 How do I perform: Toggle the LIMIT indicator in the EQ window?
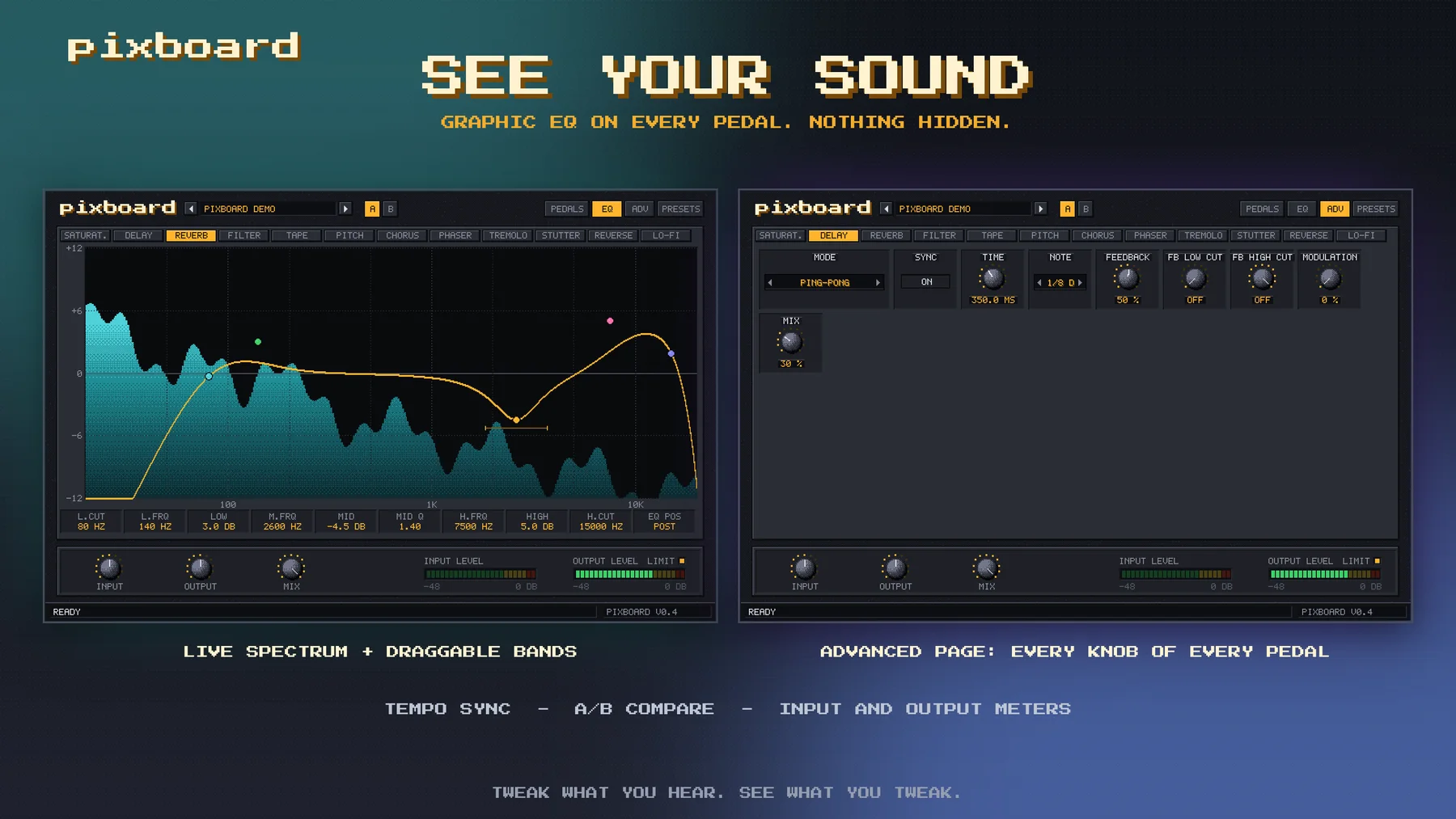(x=682, y=560)
